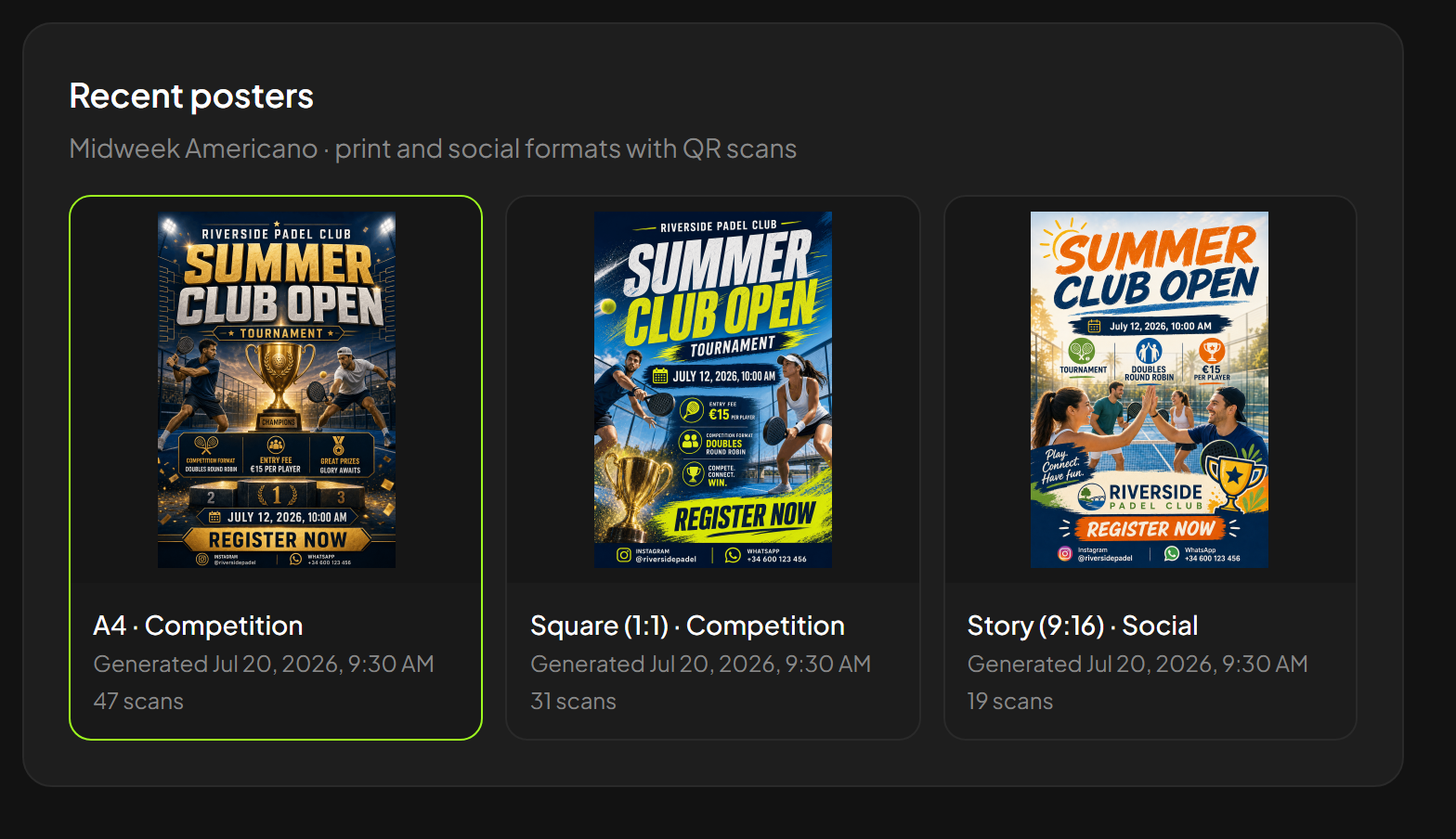The height and width of the screenshot is (839, 1456).
Task: Open the Story (9:16) Social poster thumbnail
Action: coord(1150,390)
